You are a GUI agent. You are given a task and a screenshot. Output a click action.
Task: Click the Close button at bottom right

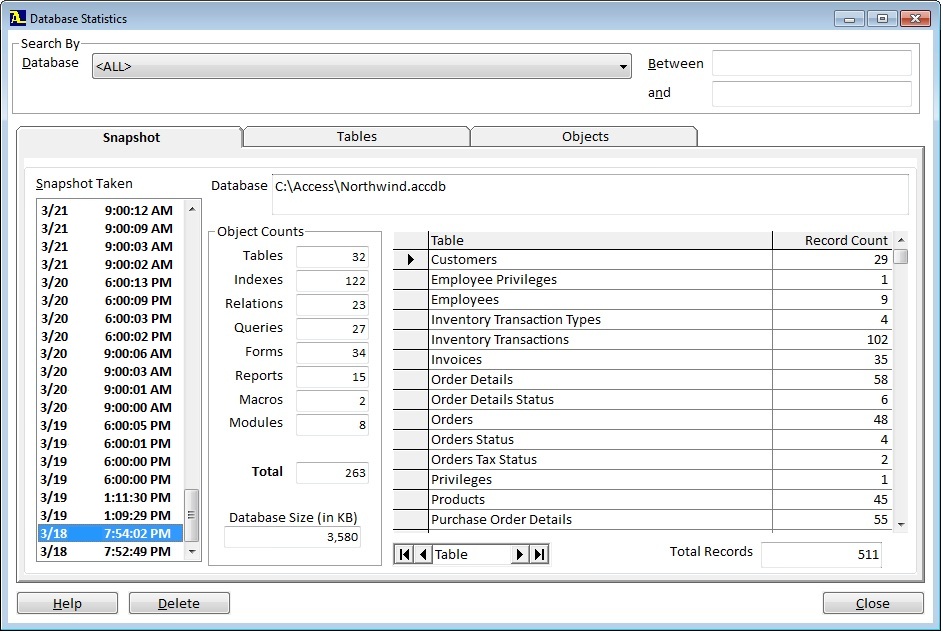[872, 603]
